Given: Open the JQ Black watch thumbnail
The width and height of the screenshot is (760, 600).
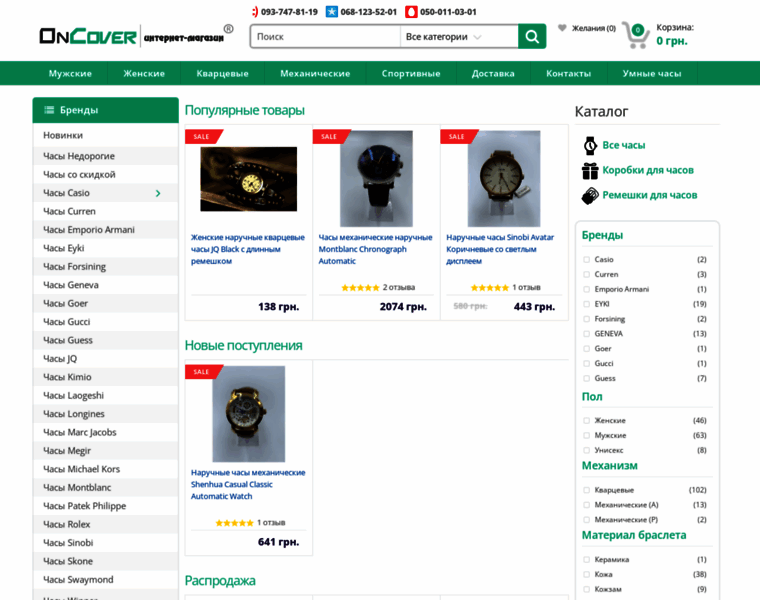Looking at the screenshot, I should (249, 179).
